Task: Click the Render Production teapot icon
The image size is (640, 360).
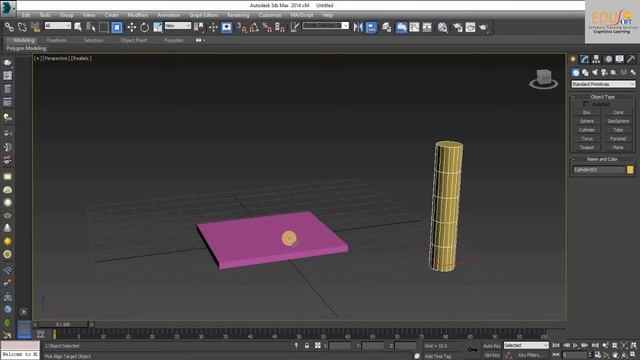Action: 484,27
